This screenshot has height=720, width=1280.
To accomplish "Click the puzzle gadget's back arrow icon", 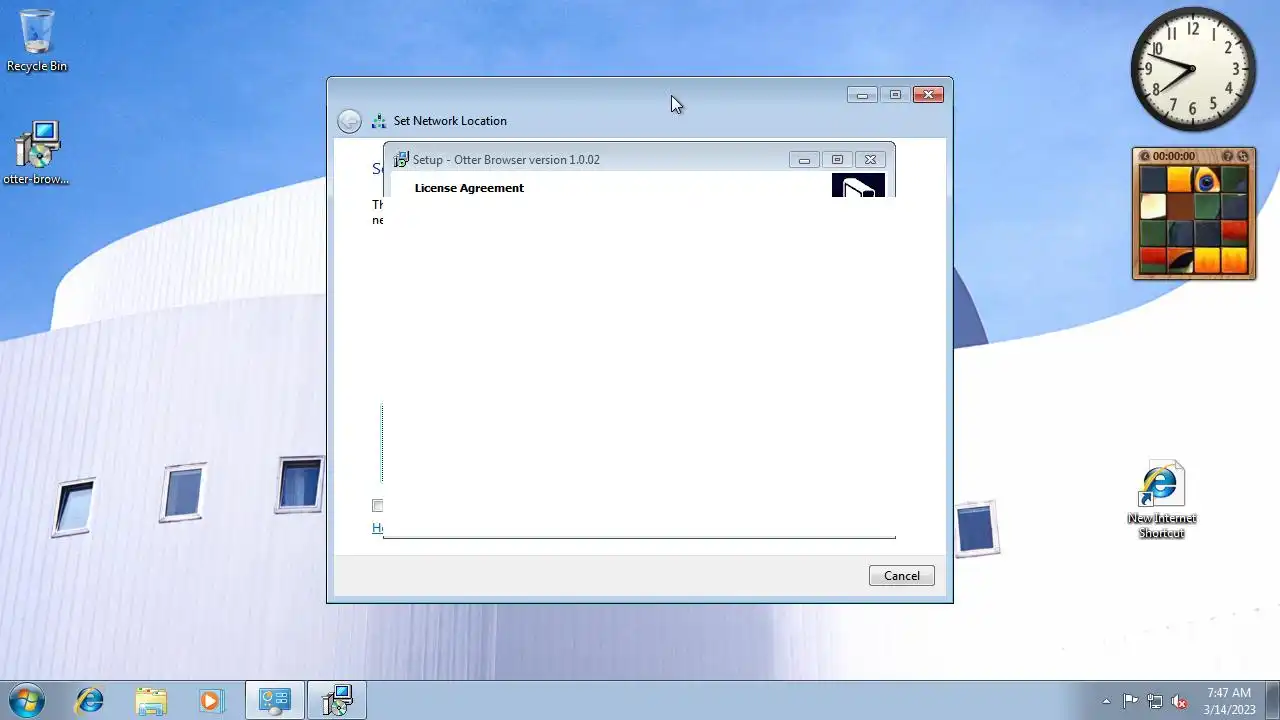I will [1145, 156].
